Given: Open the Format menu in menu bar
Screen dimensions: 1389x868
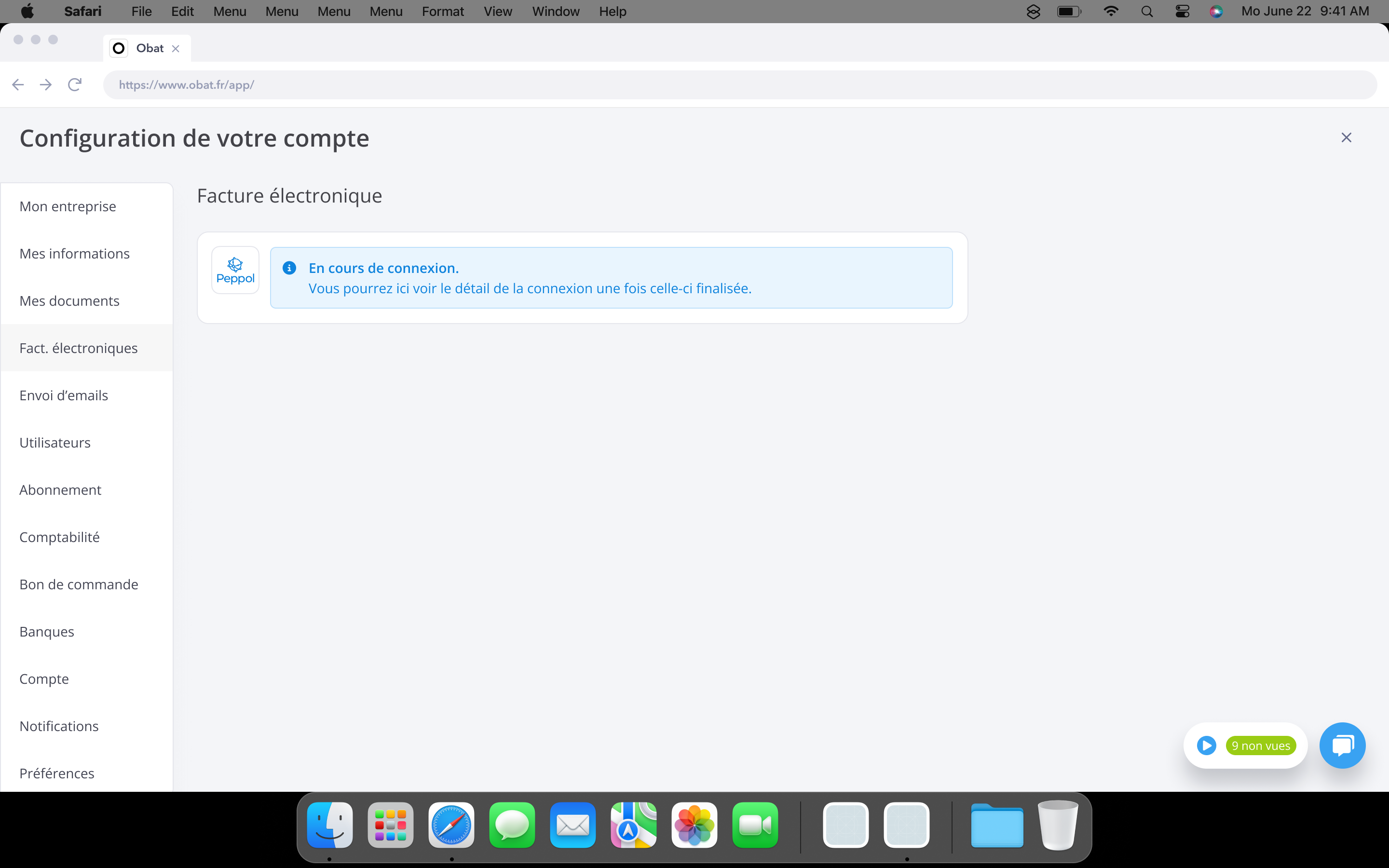Looking at the screenshot, I should click(x=443, y=12).
